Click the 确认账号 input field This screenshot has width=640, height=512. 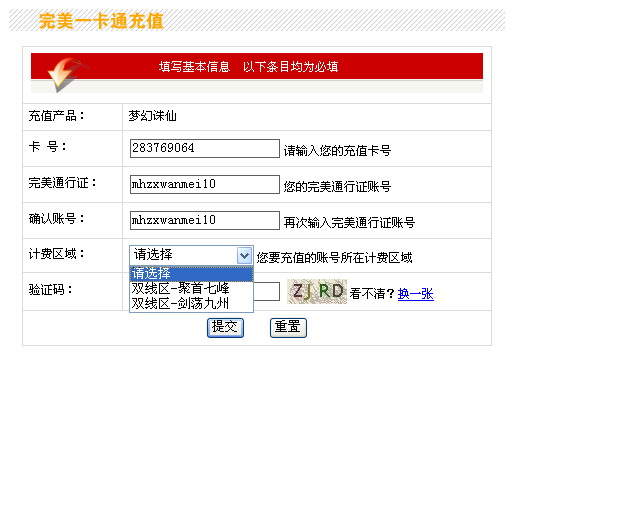204,220
